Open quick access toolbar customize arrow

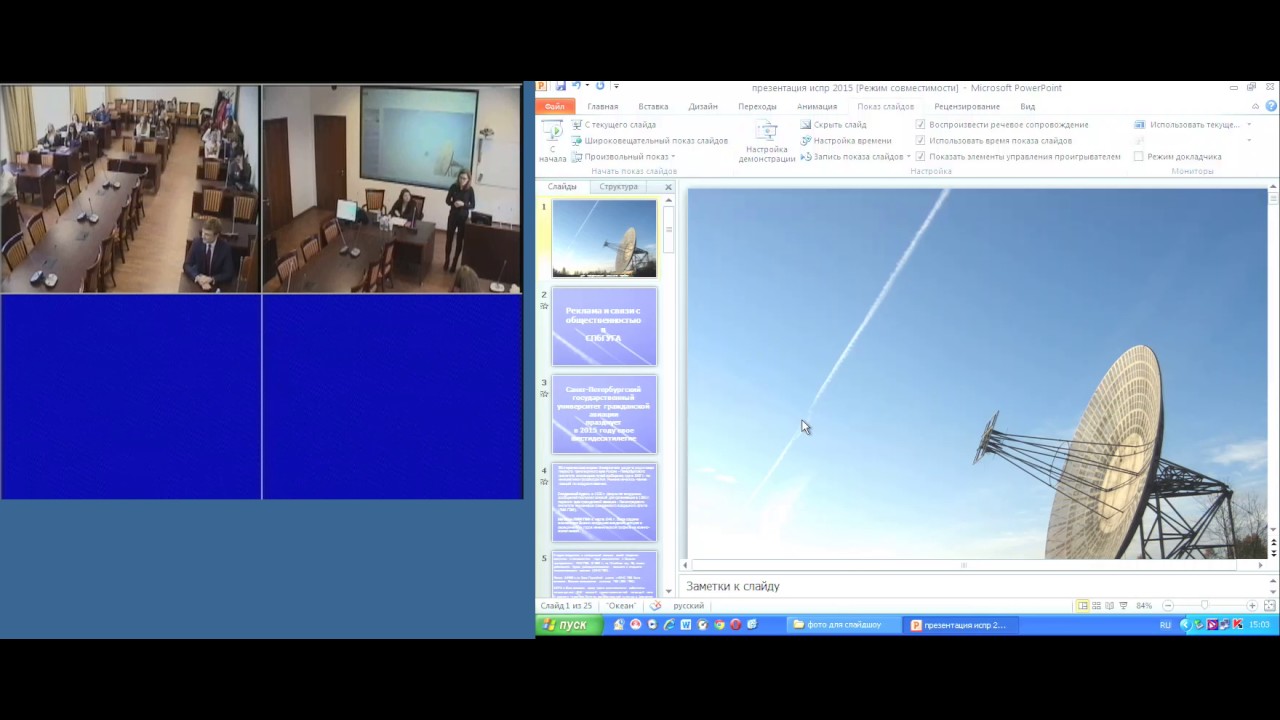[617, 87]
